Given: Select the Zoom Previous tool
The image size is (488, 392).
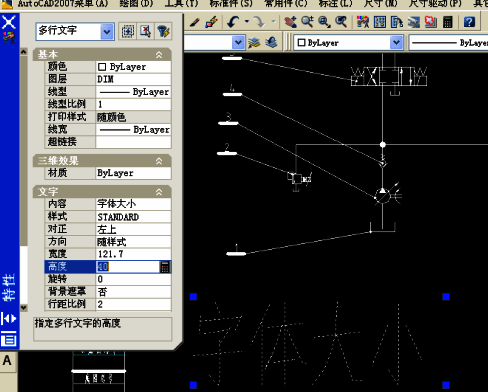Looking at the screenshot, I should 341,22.
